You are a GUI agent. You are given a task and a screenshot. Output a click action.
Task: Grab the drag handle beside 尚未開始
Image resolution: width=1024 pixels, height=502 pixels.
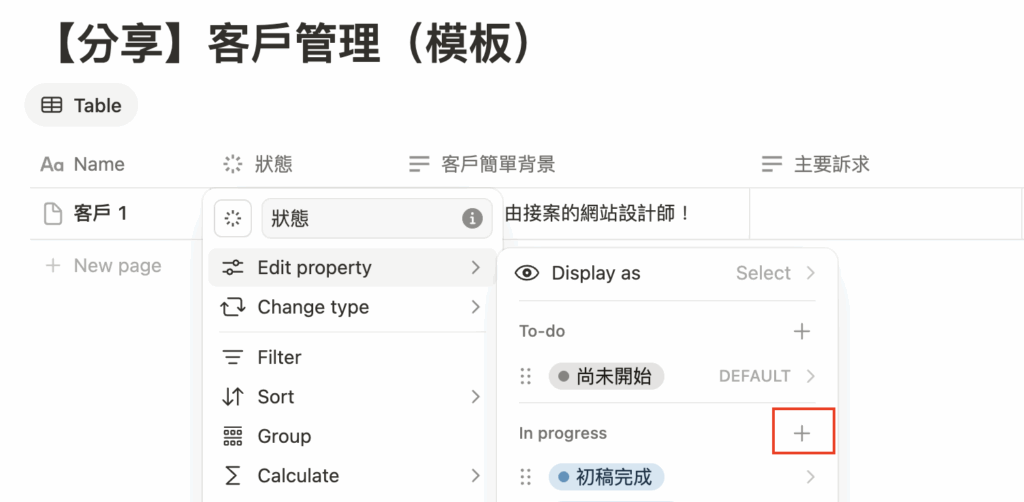(x=526, y=377)
